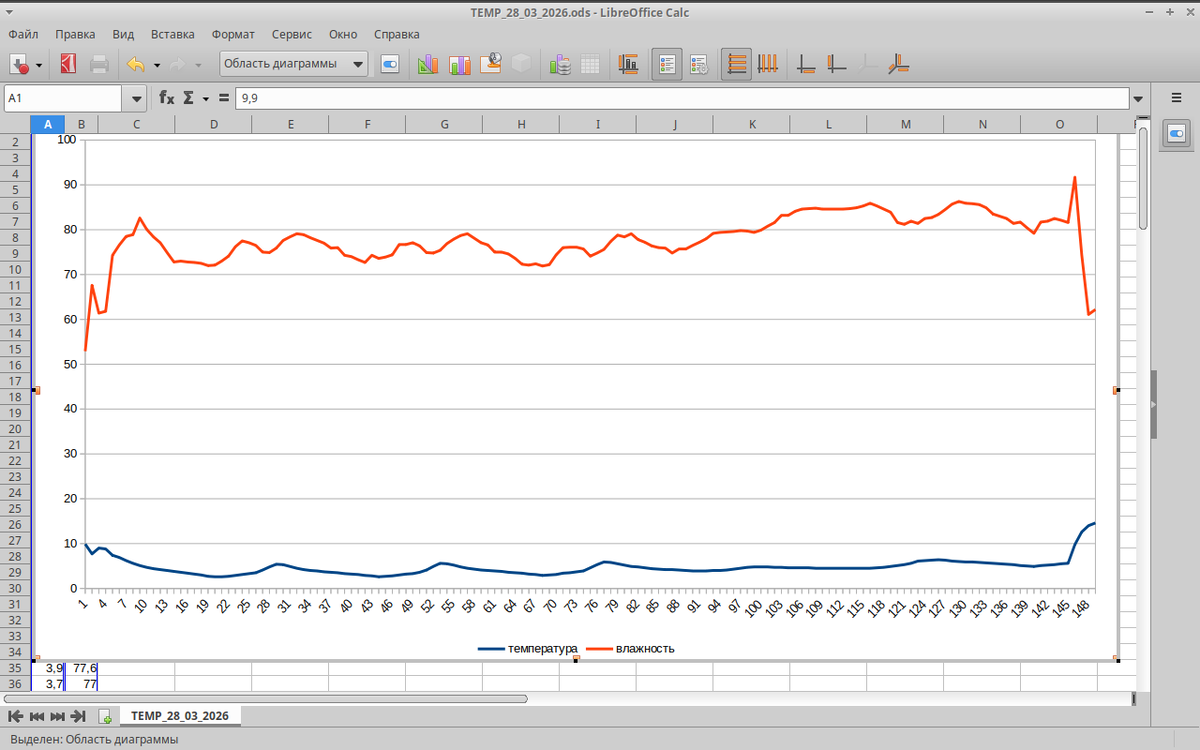Select column header O
1200x750 pixels.
tap(1060, 124)
